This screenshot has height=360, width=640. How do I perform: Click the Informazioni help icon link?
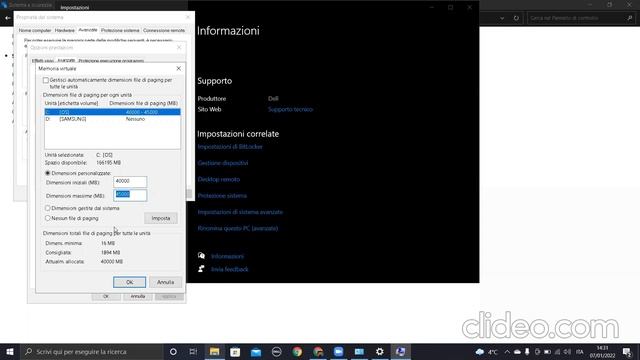(x=201, y=256)
